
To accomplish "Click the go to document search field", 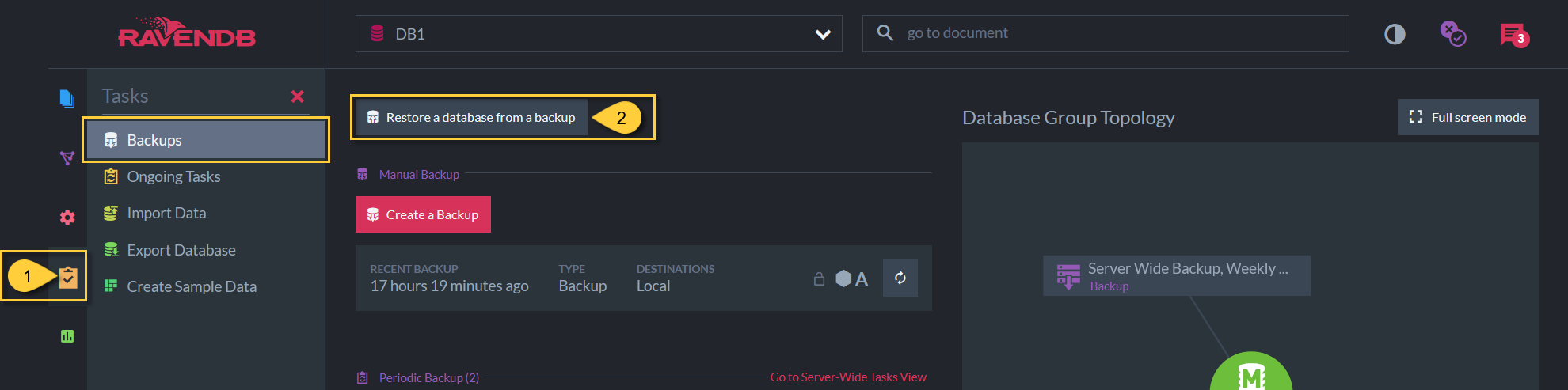I will (1106, 33).
